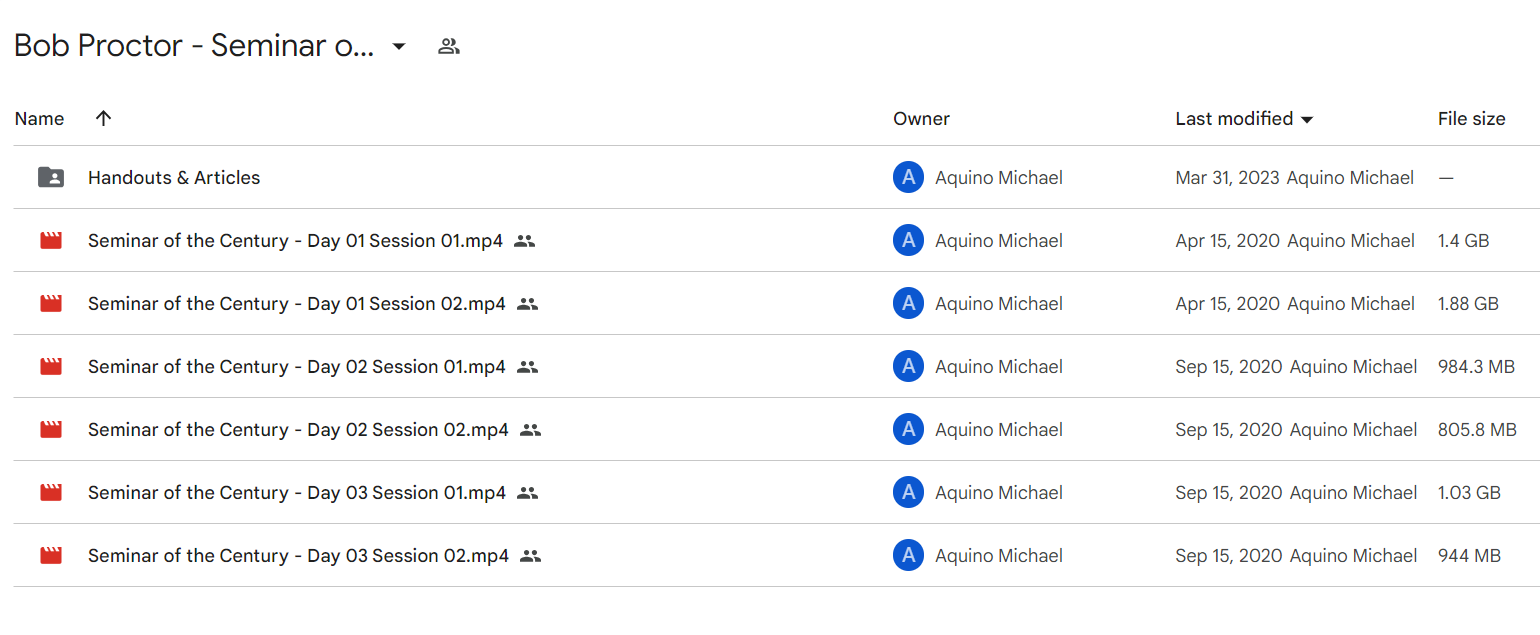Click the 1.88 GB file size cell
The height and width of the screenshot is (635, 1540).
[1468, 304]
